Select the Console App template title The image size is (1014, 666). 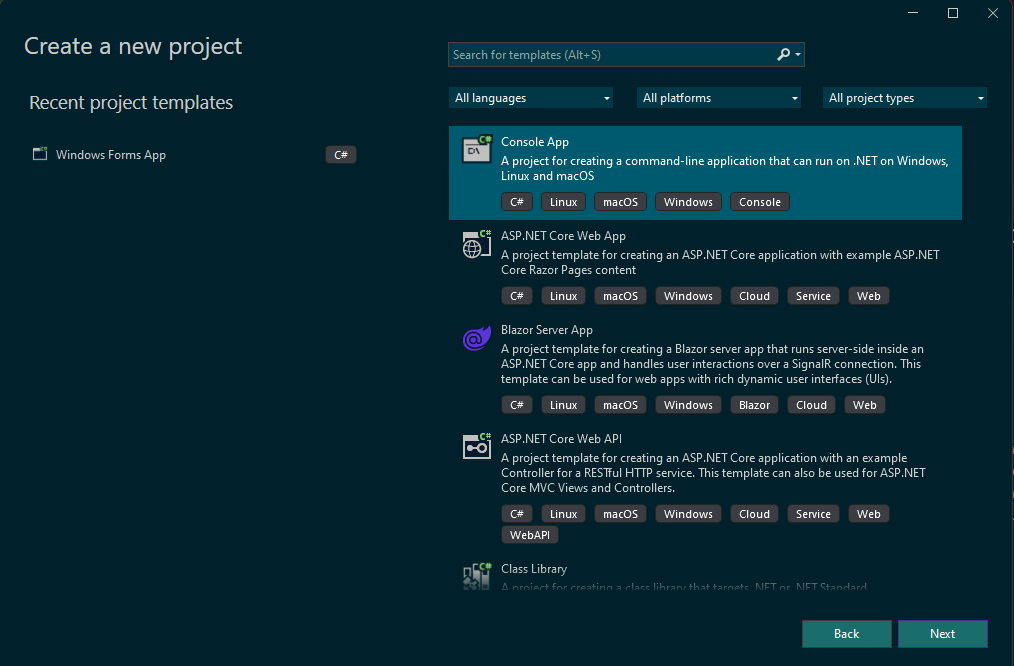click(x=535, y=142)
